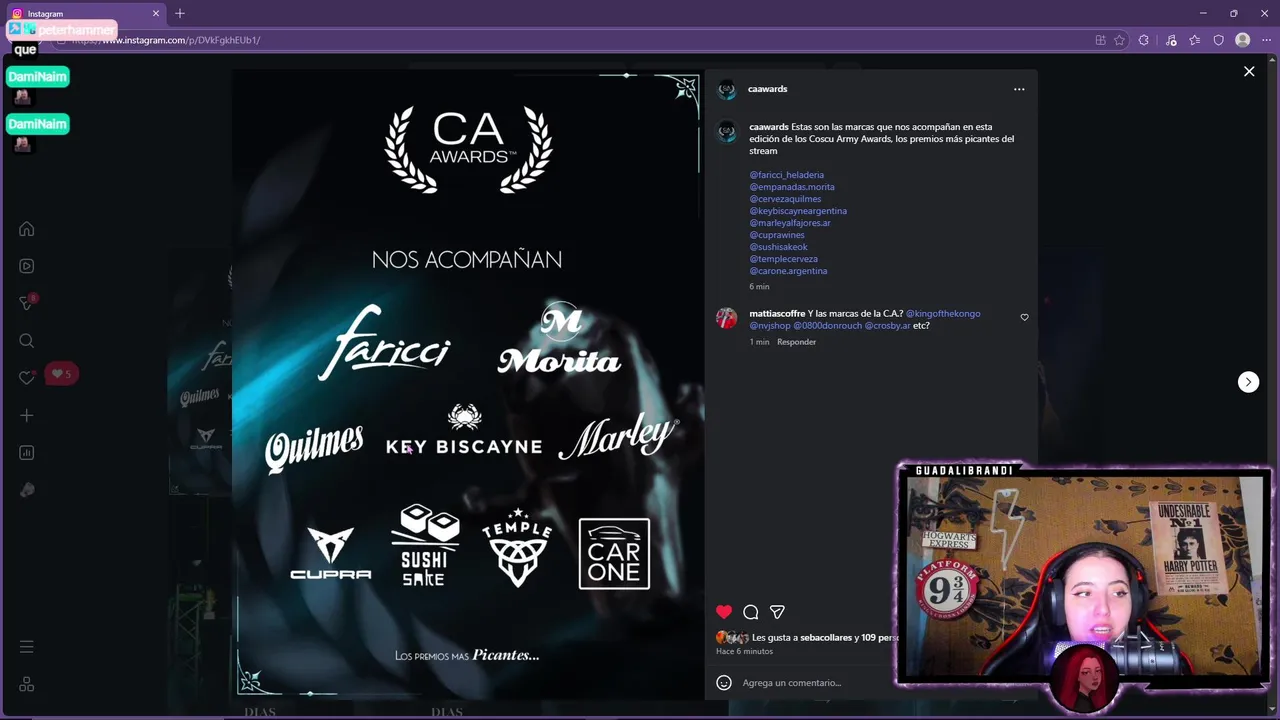Open the @sushisakeok mention

point(778,247)
